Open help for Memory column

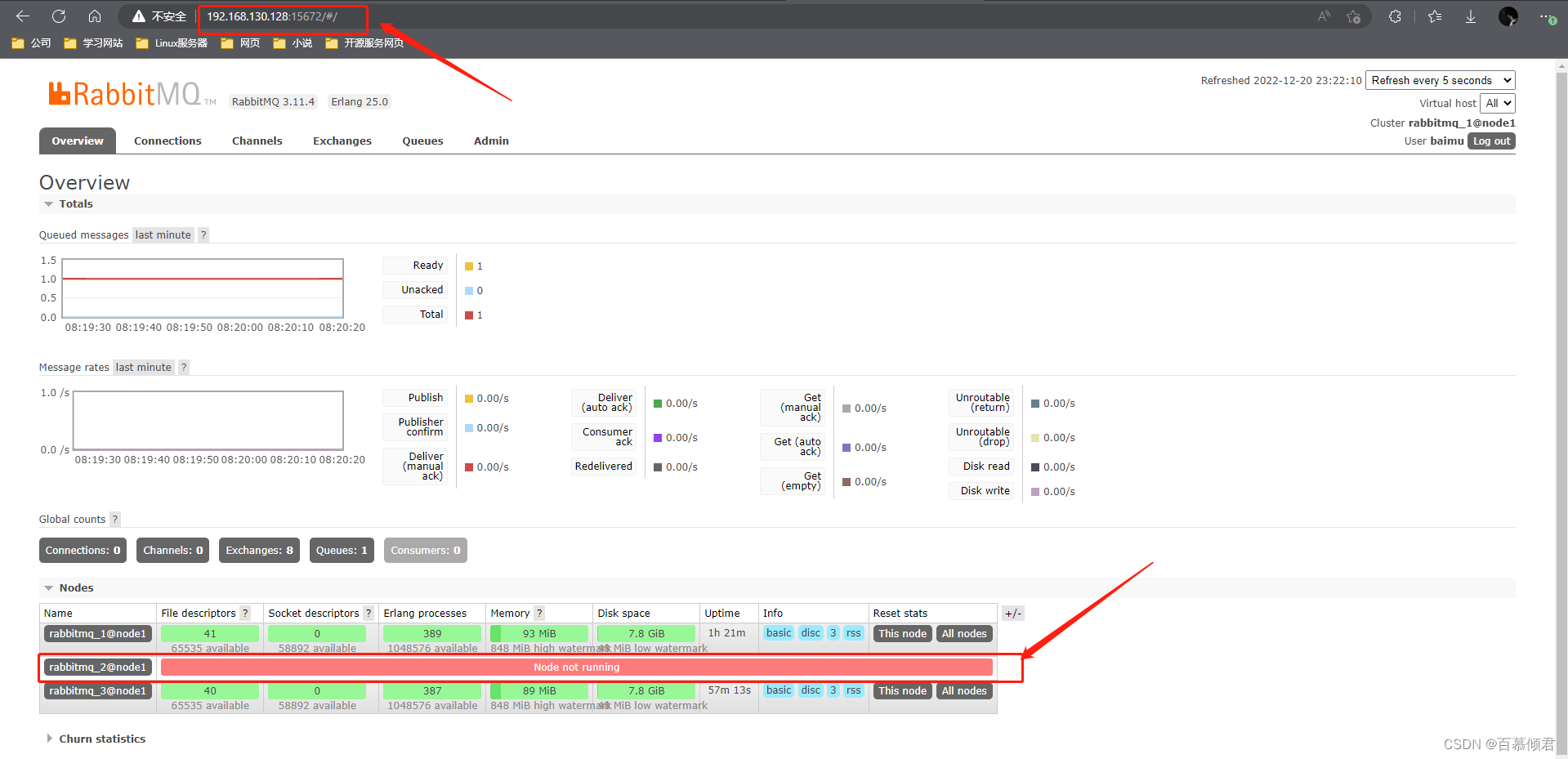(539, 613)
